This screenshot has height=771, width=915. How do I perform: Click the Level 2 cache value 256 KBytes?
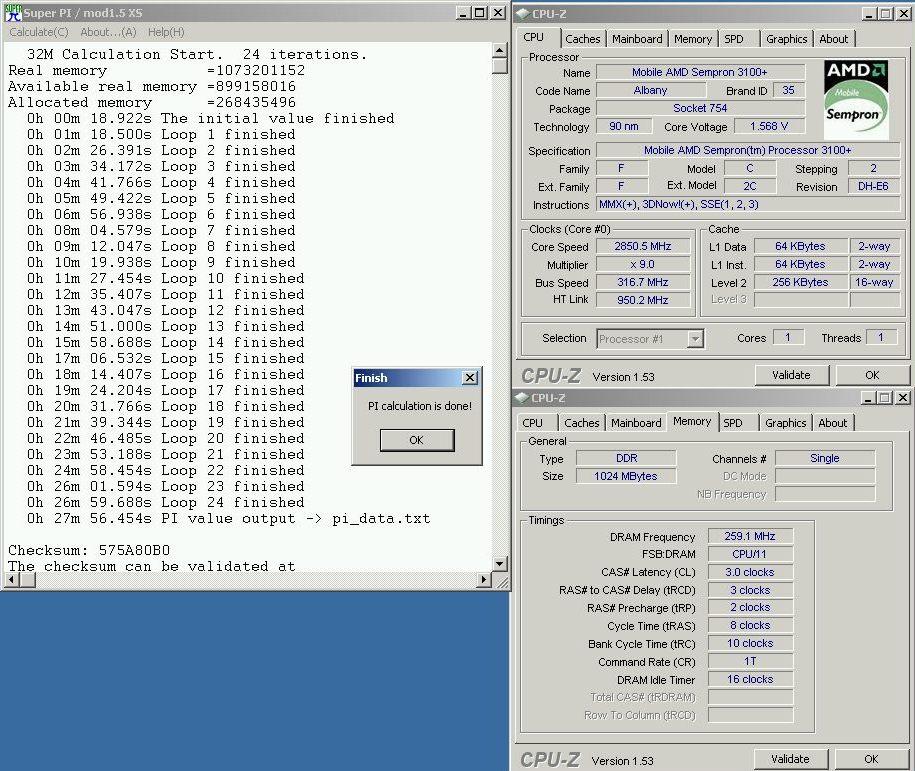[801, 282]
